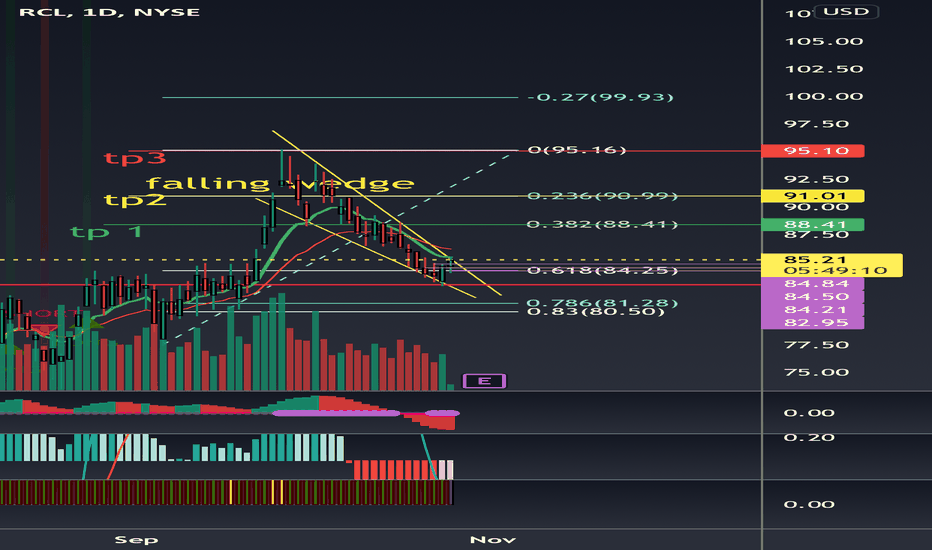Select the tp2 label
The width and height of the screenshot is (932, 550).
coord(135,199)
